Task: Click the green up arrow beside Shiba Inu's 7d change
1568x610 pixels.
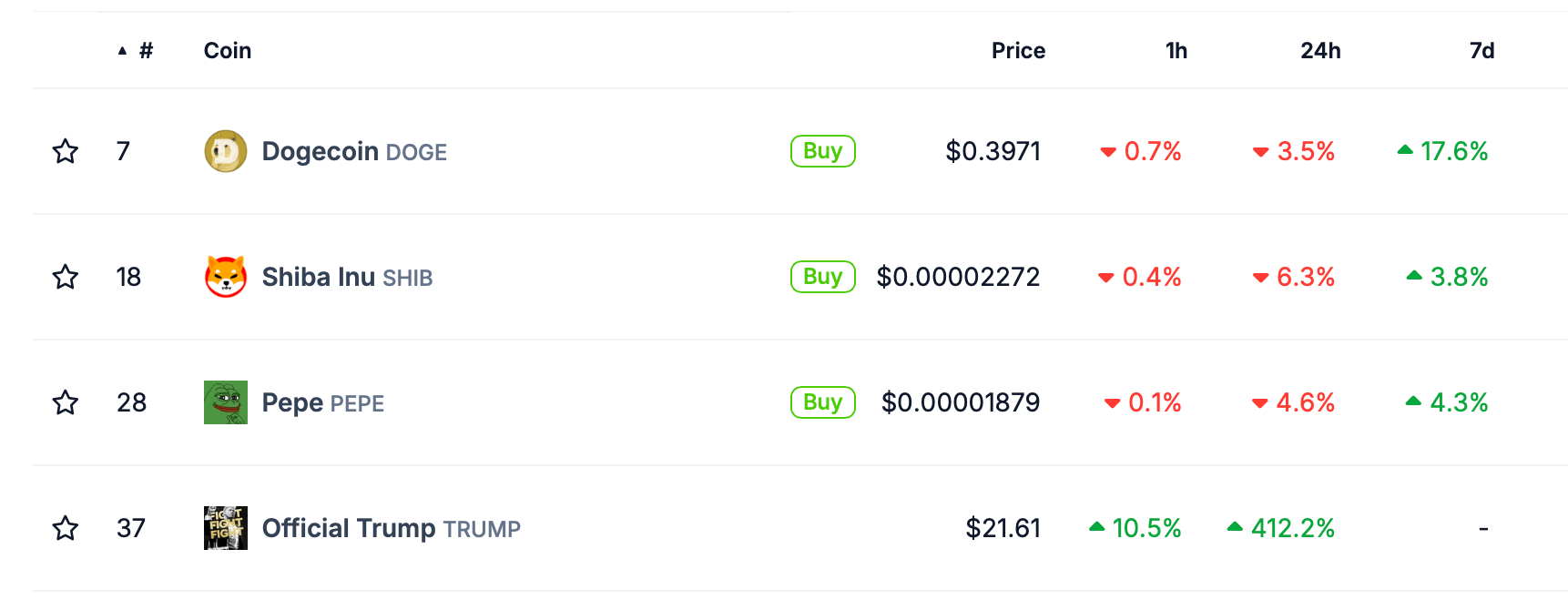Action: point(1412,277)
